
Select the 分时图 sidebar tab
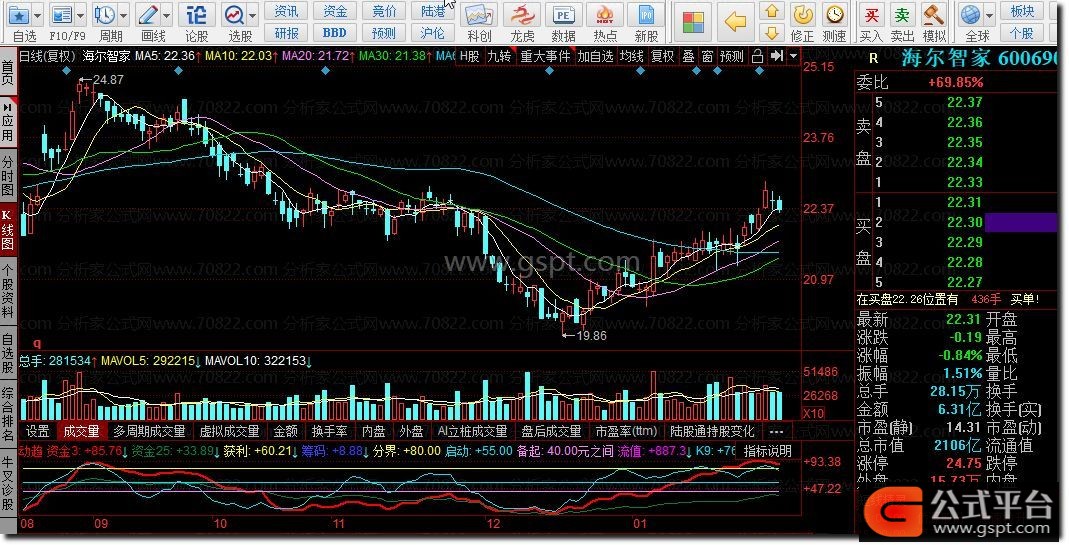[x=7, y=175]
